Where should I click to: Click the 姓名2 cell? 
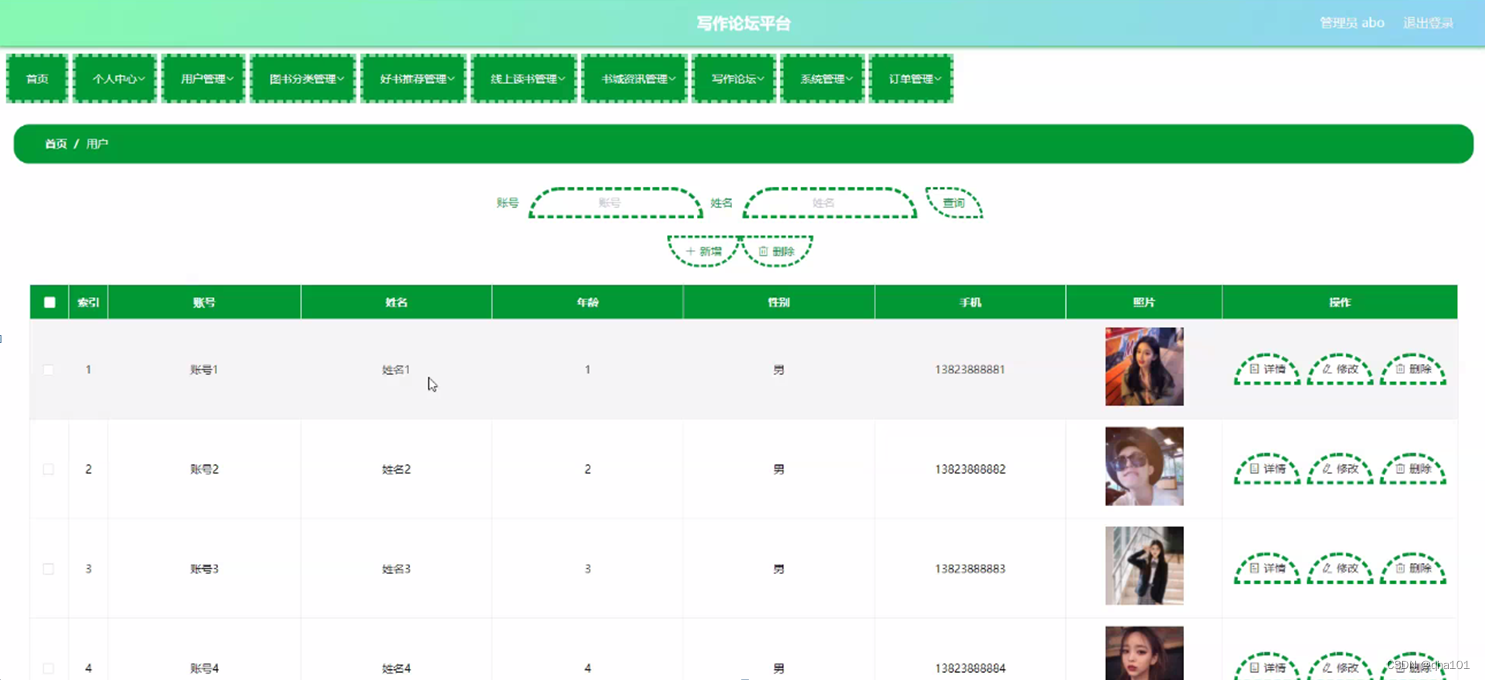point(396,469)
